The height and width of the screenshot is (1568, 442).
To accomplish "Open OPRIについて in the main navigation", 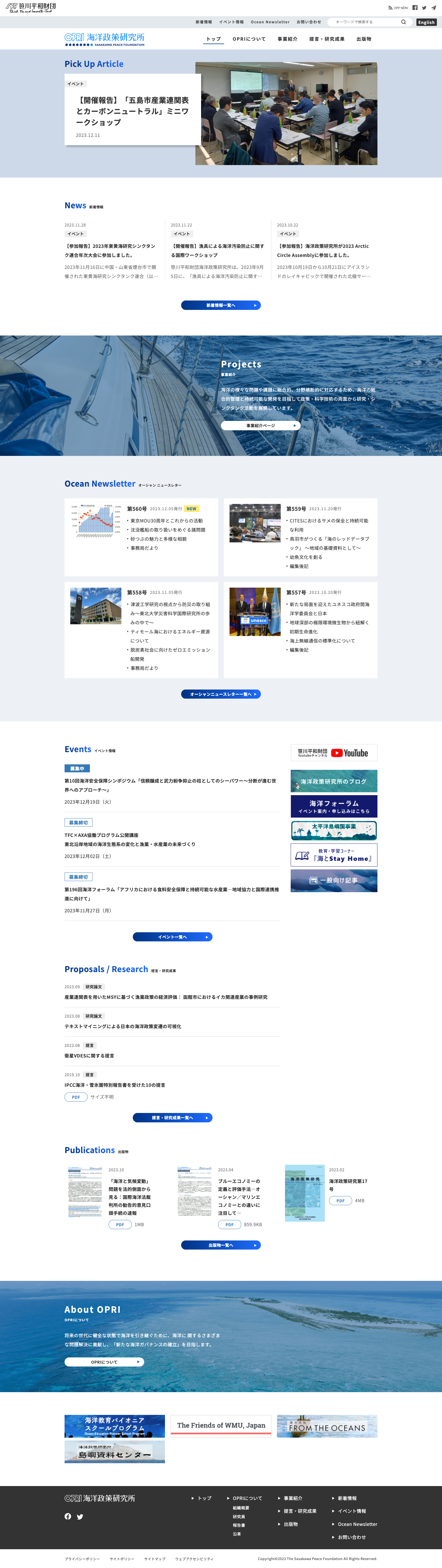I will pyautogui.click(x=249, y=39).
